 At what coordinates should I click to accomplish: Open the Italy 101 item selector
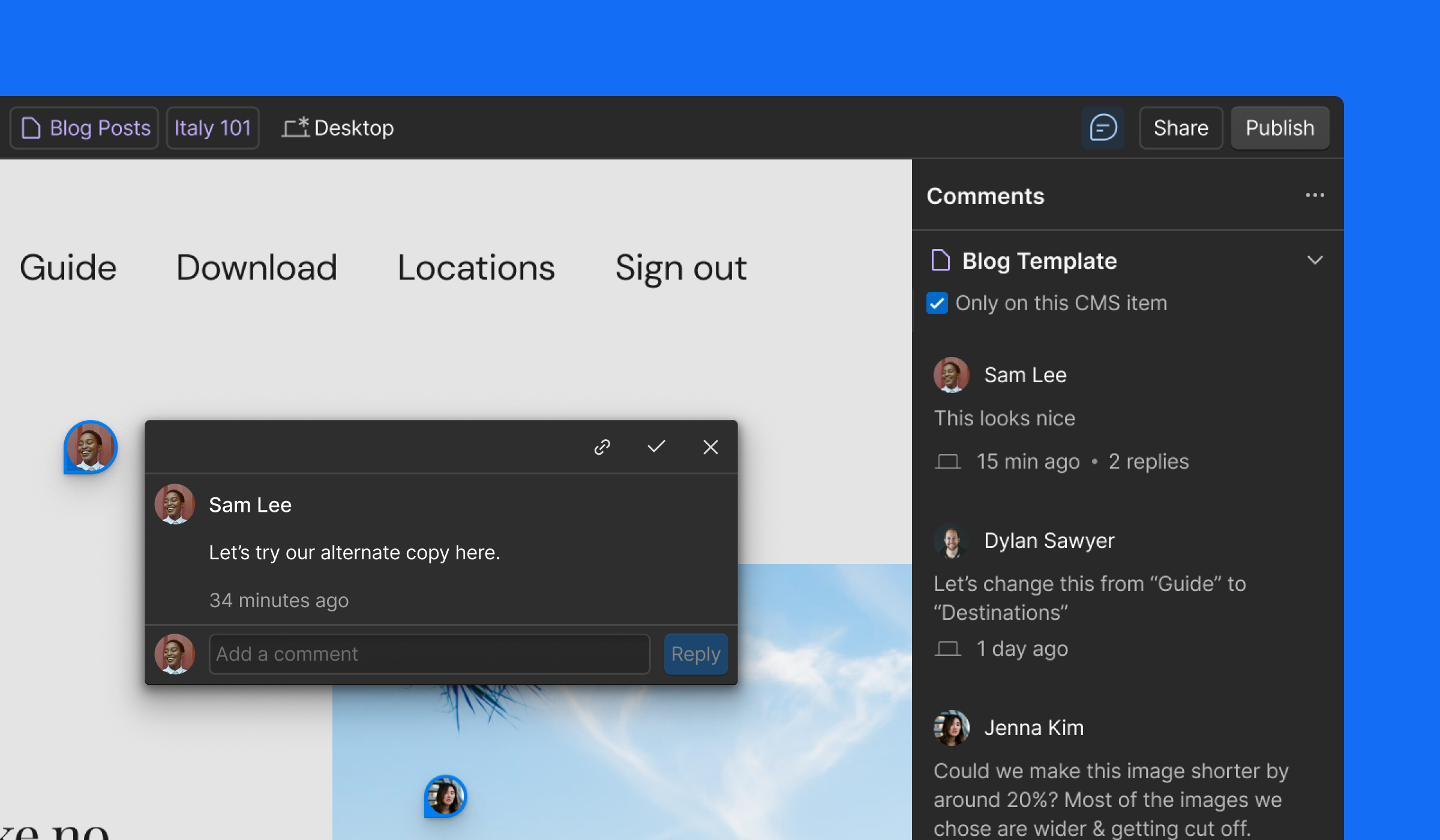coord(212,128)
